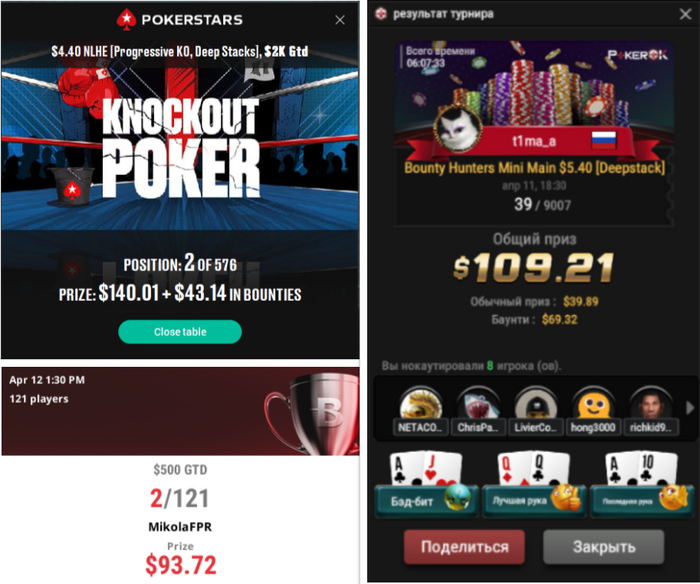The width and height of the screenshot is (700, 584).
Task: Click the silver B trophy image
Action: pos(312,413)
